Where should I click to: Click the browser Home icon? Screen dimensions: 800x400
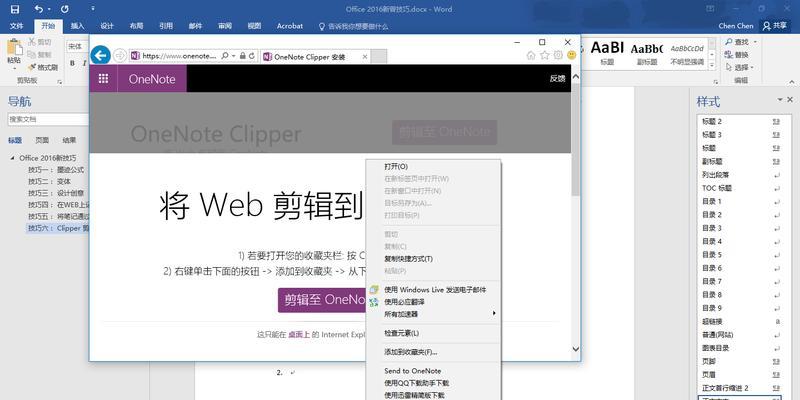(531, 55)
